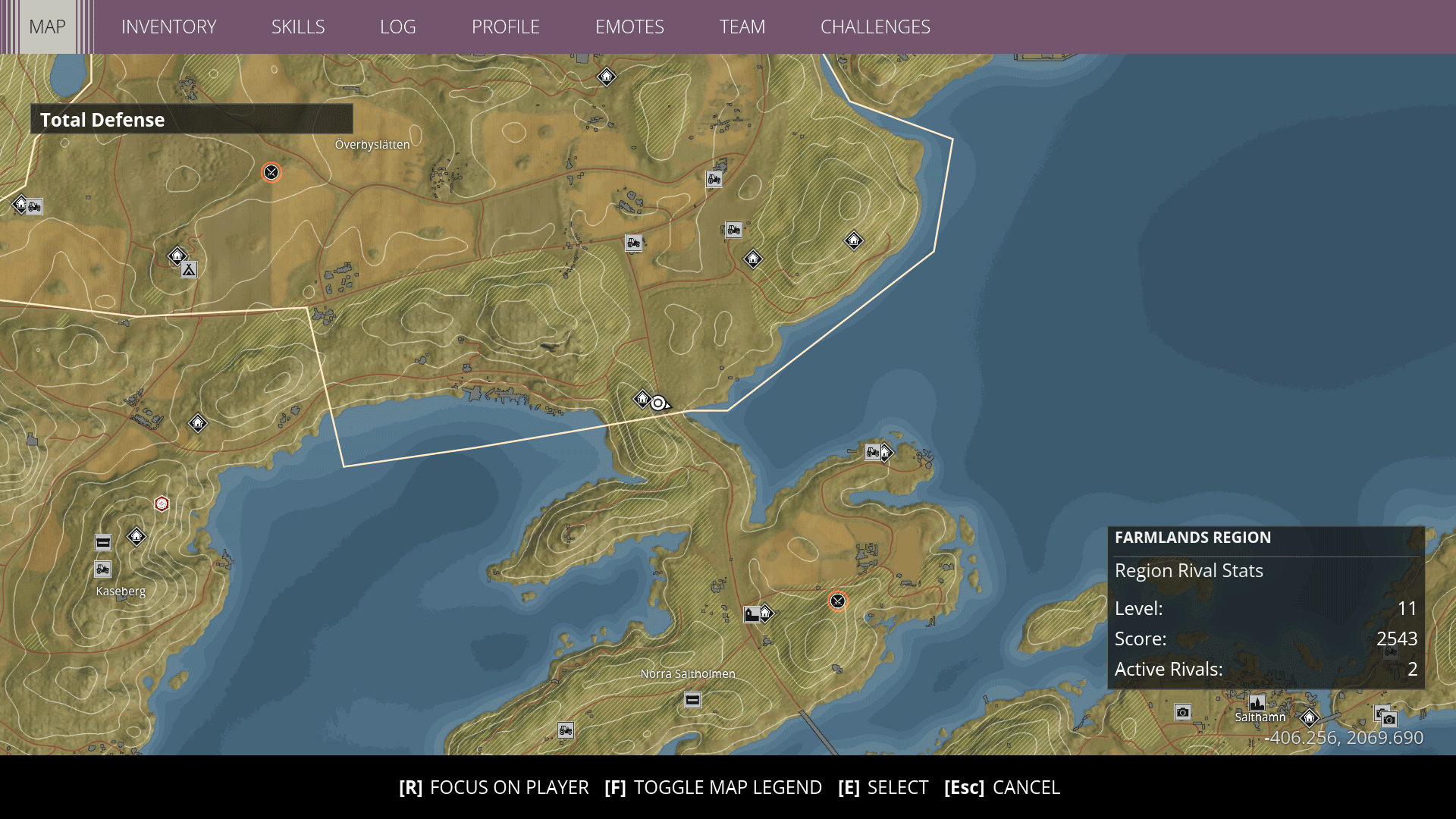The image size is (1456, 819).
Task: Switch to the INVENTORY tab
Action: 168,27
